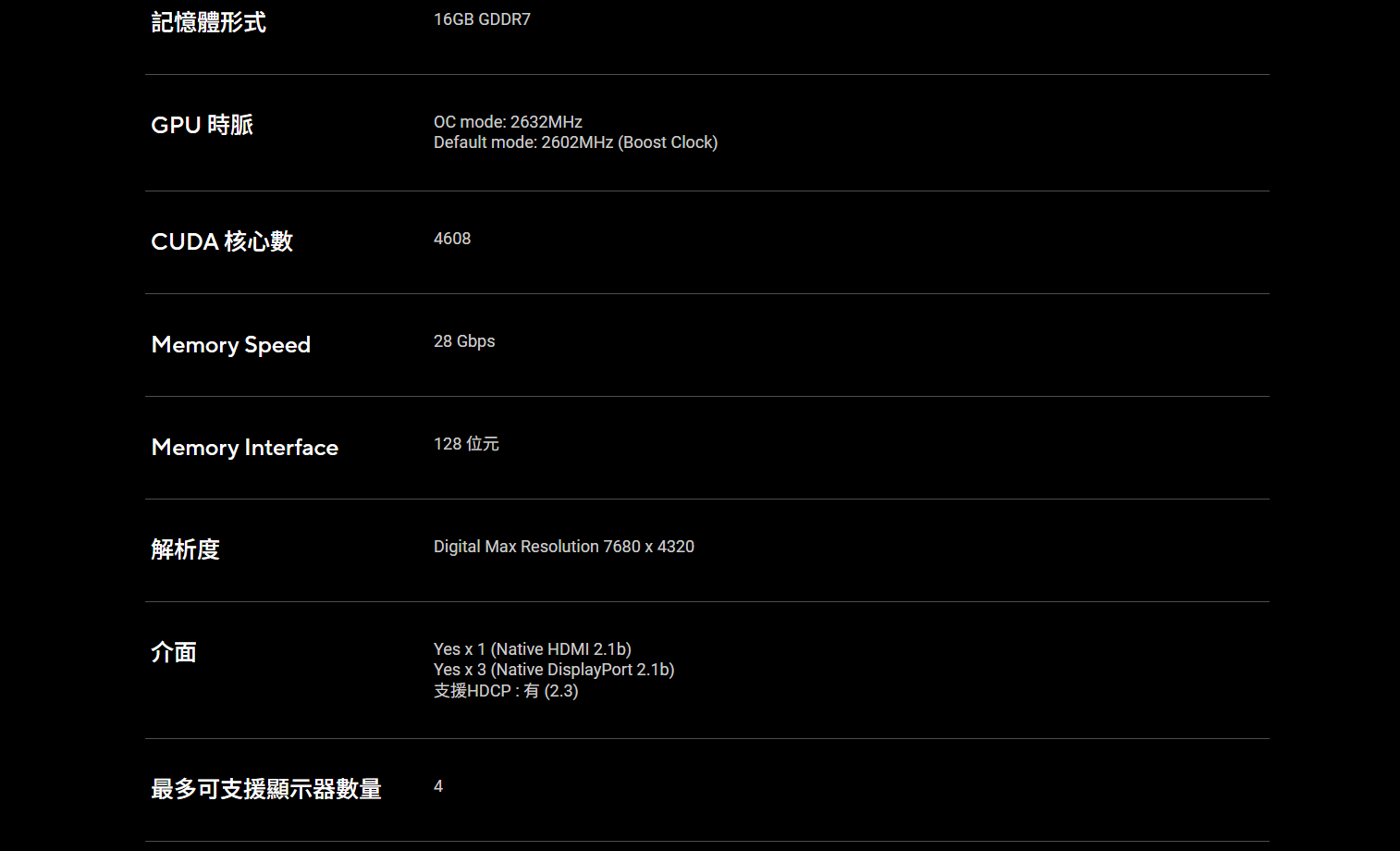The height and width of the screenshot is (851, 1400).
Task: Click the (Boost Clock) parenthetical text
Action: coord(668,142)
